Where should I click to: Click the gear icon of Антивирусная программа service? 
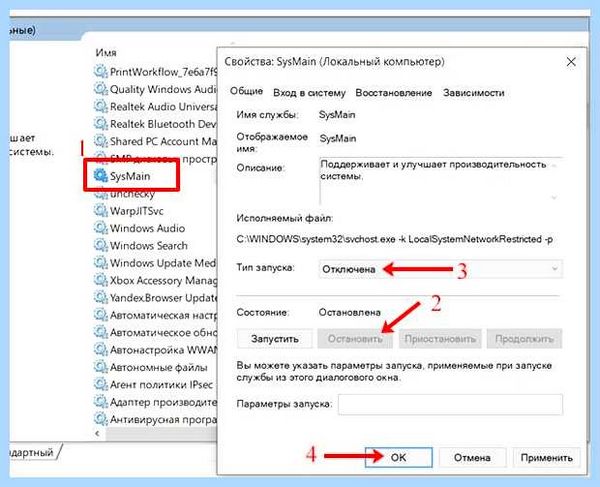101,419
